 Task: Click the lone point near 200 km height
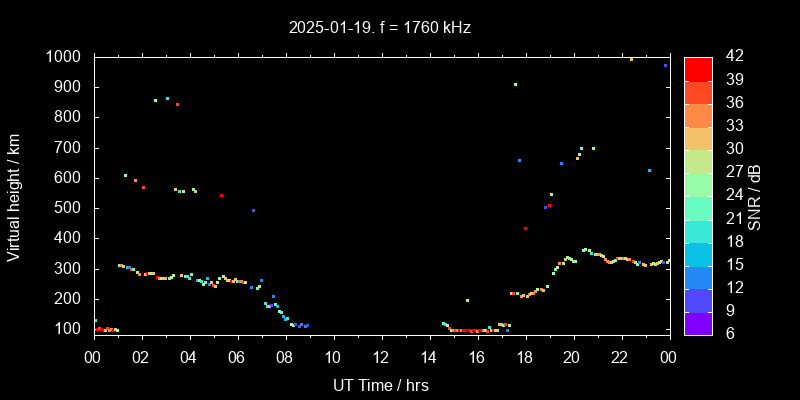tap(467, 300)
